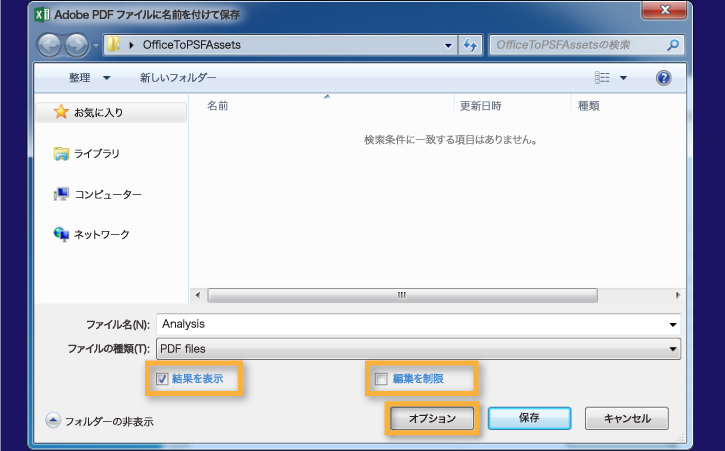Screen dimensions: 725x451
Task: Click the change view icon
Action: [x=602, y=78]
